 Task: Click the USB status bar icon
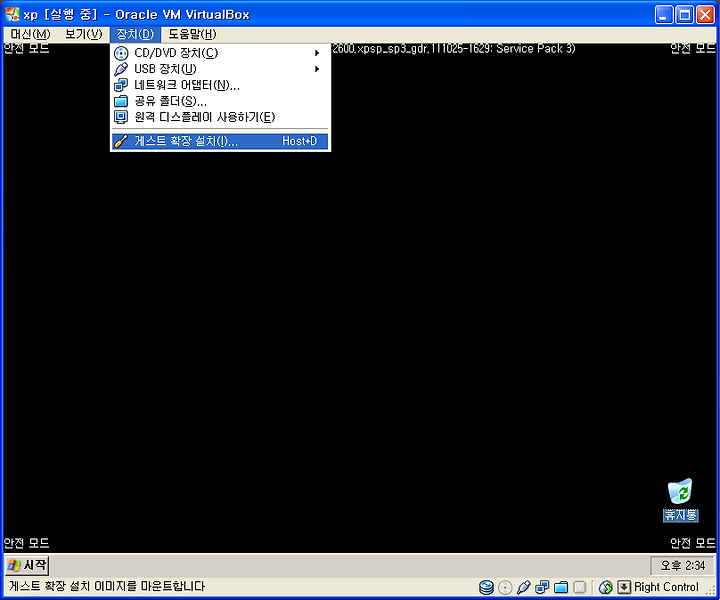pos(523,587)
